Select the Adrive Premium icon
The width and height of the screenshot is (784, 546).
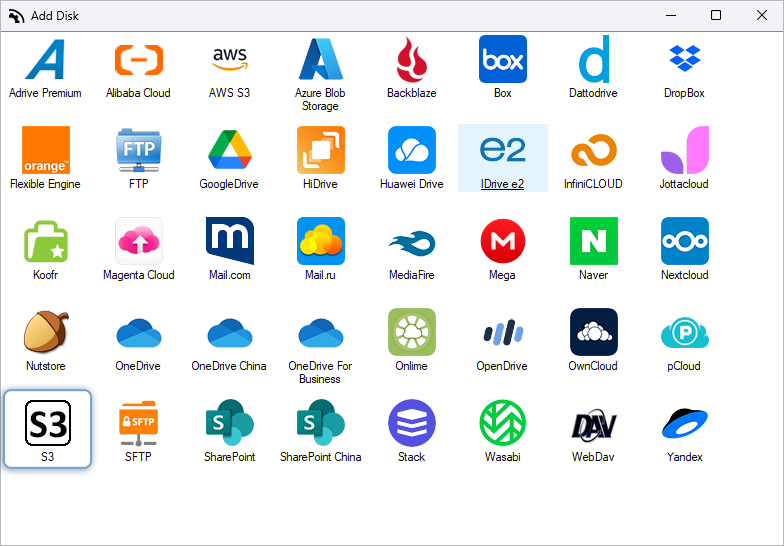[45, 59]
